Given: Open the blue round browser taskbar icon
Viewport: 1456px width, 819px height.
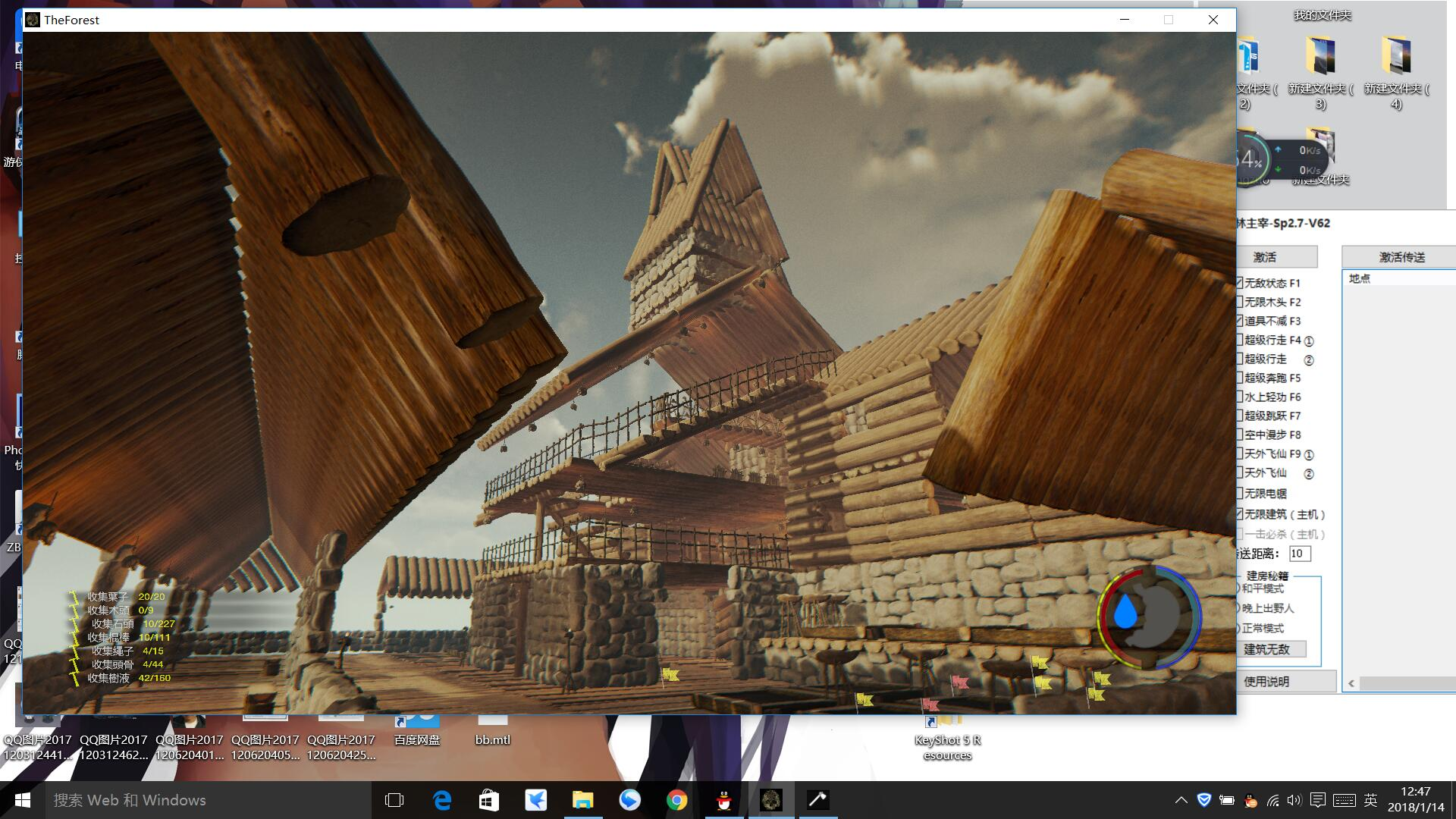Looking at the screenshot, I should (x=629, y=800).
